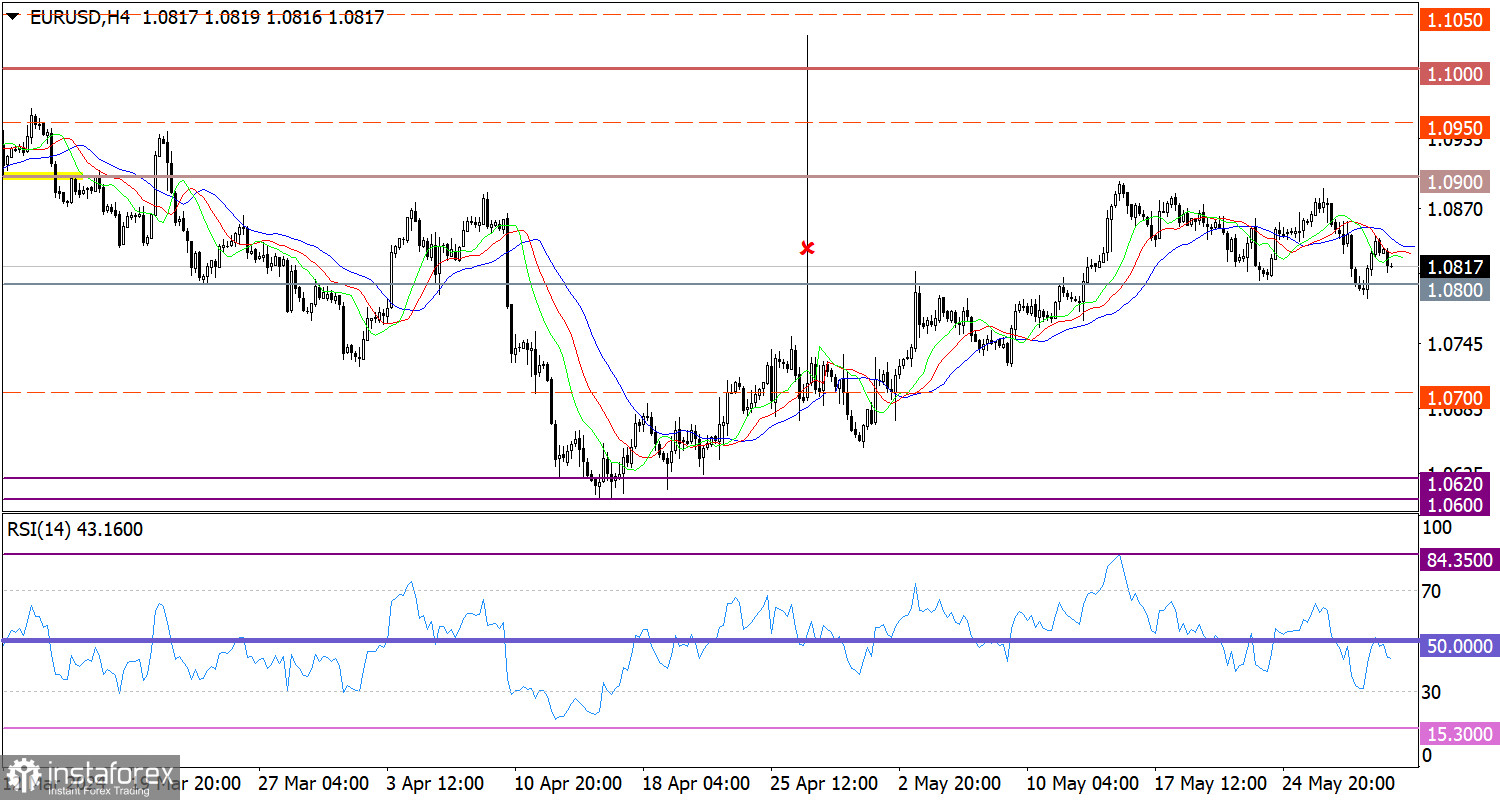Click the short yellow line segment near 1.0900
1500x800 pixels.
click(x=44, y=176)
